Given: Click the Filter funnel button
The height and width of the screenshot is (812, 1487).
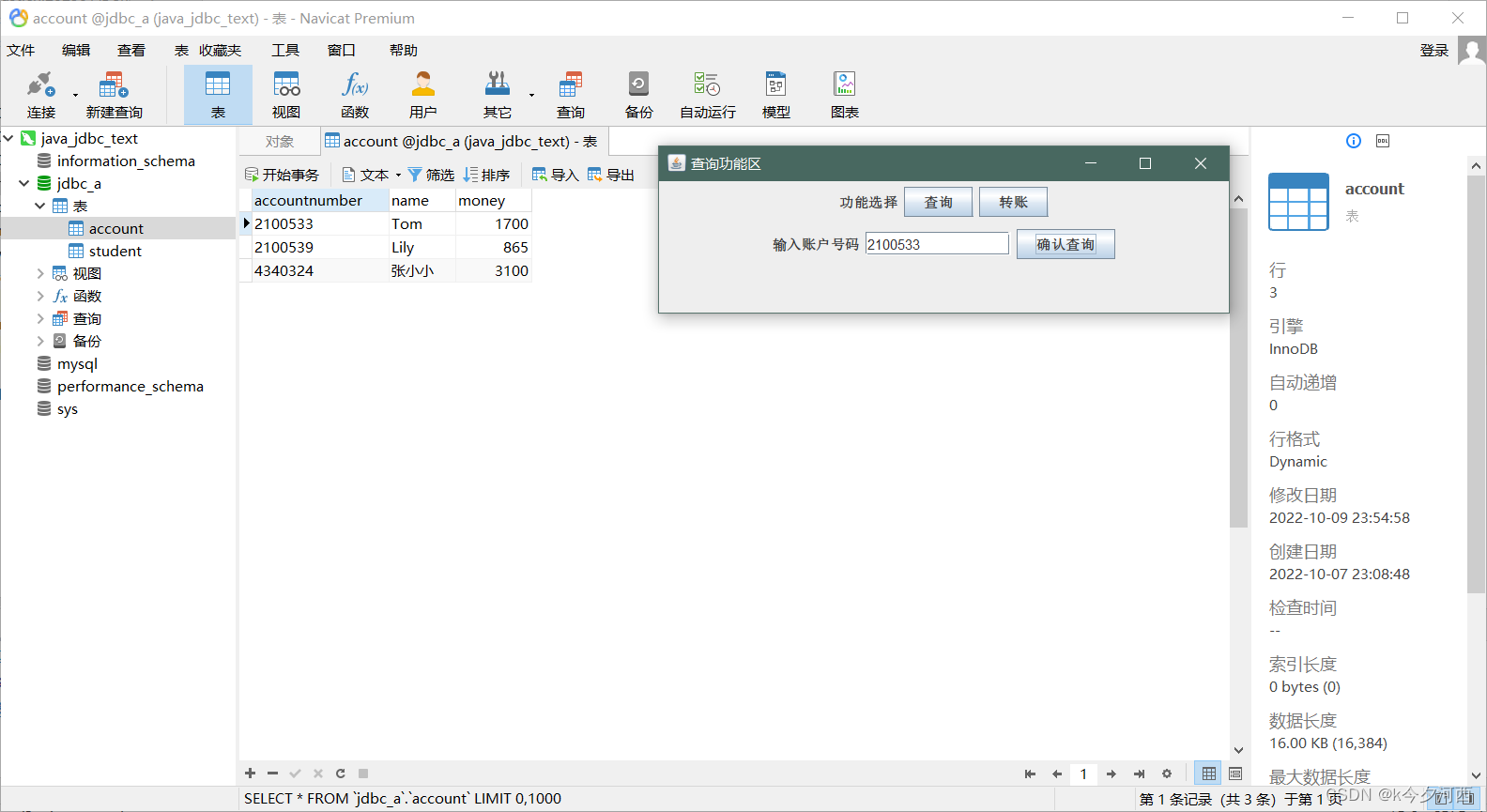Looking at the screenshot, I should [x=431, y=175].
